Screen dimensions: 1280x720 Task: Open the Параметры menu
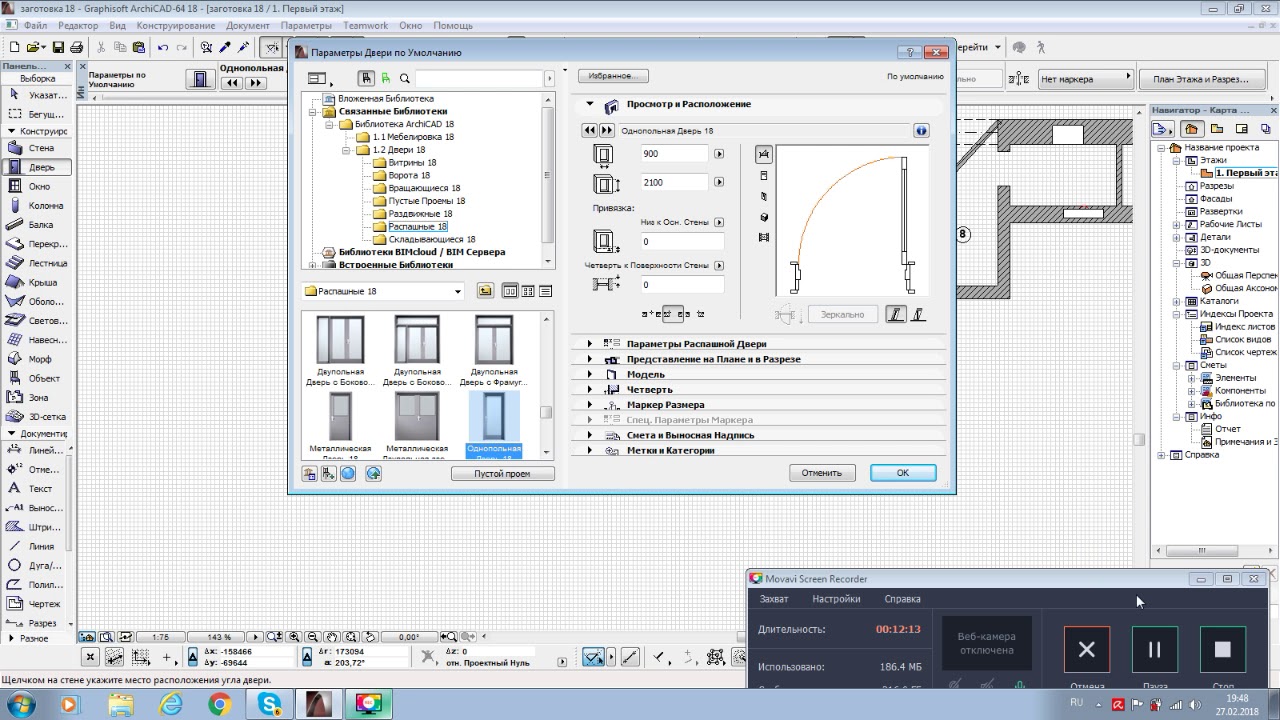[x=306, y=25]
